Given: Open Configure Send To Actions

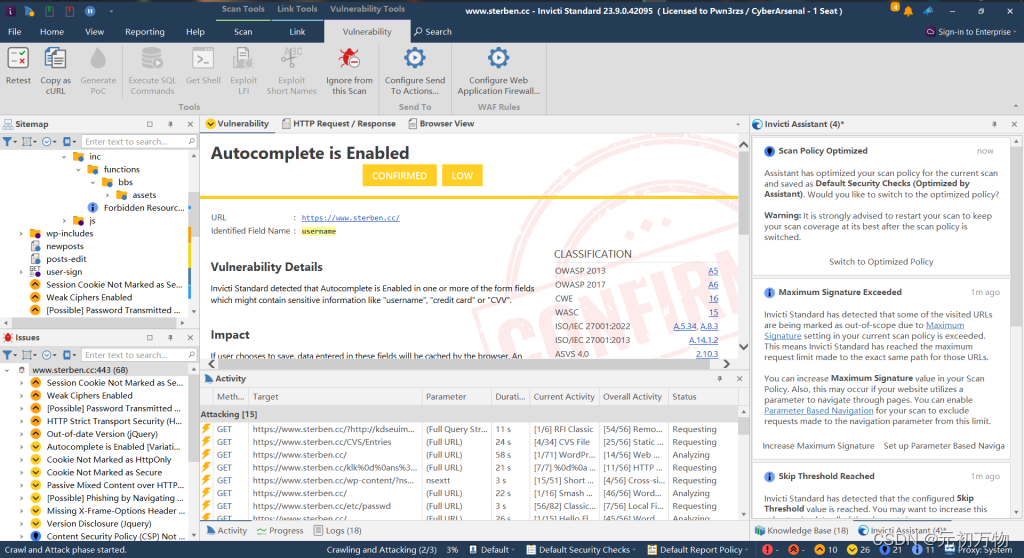Looking at the screenshot, I should [x=415, y=59].
